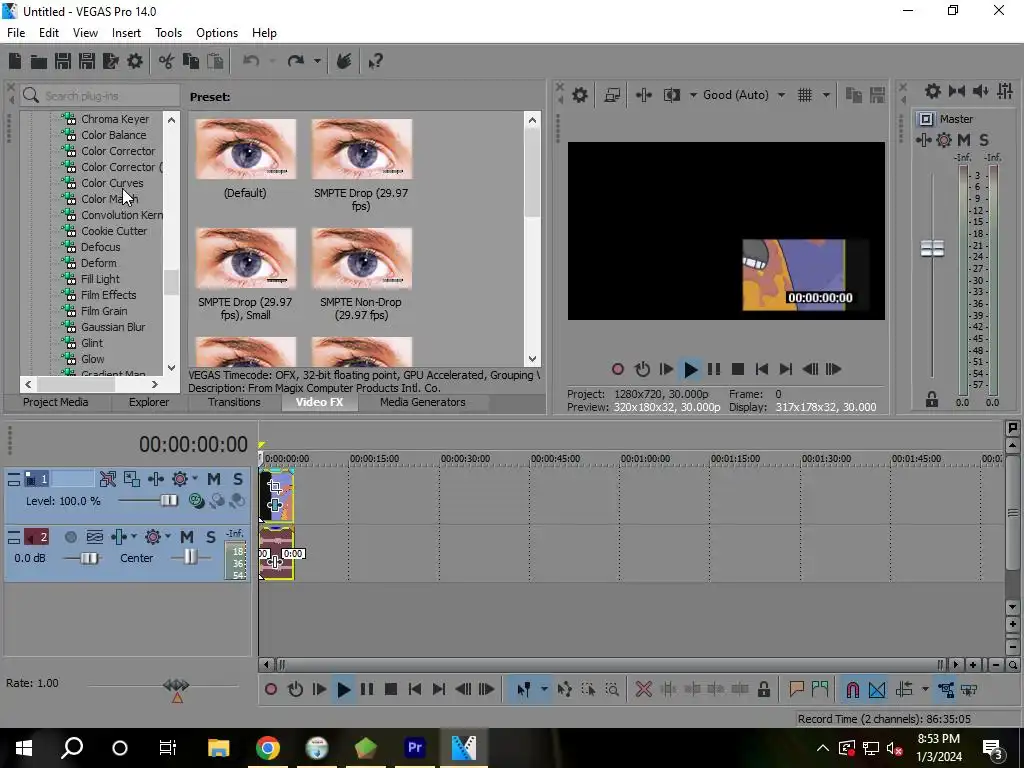Image resolution: width=1024 pixels, height=768 pixels.
Task: Mute video track 1
Action: (214, 479)
